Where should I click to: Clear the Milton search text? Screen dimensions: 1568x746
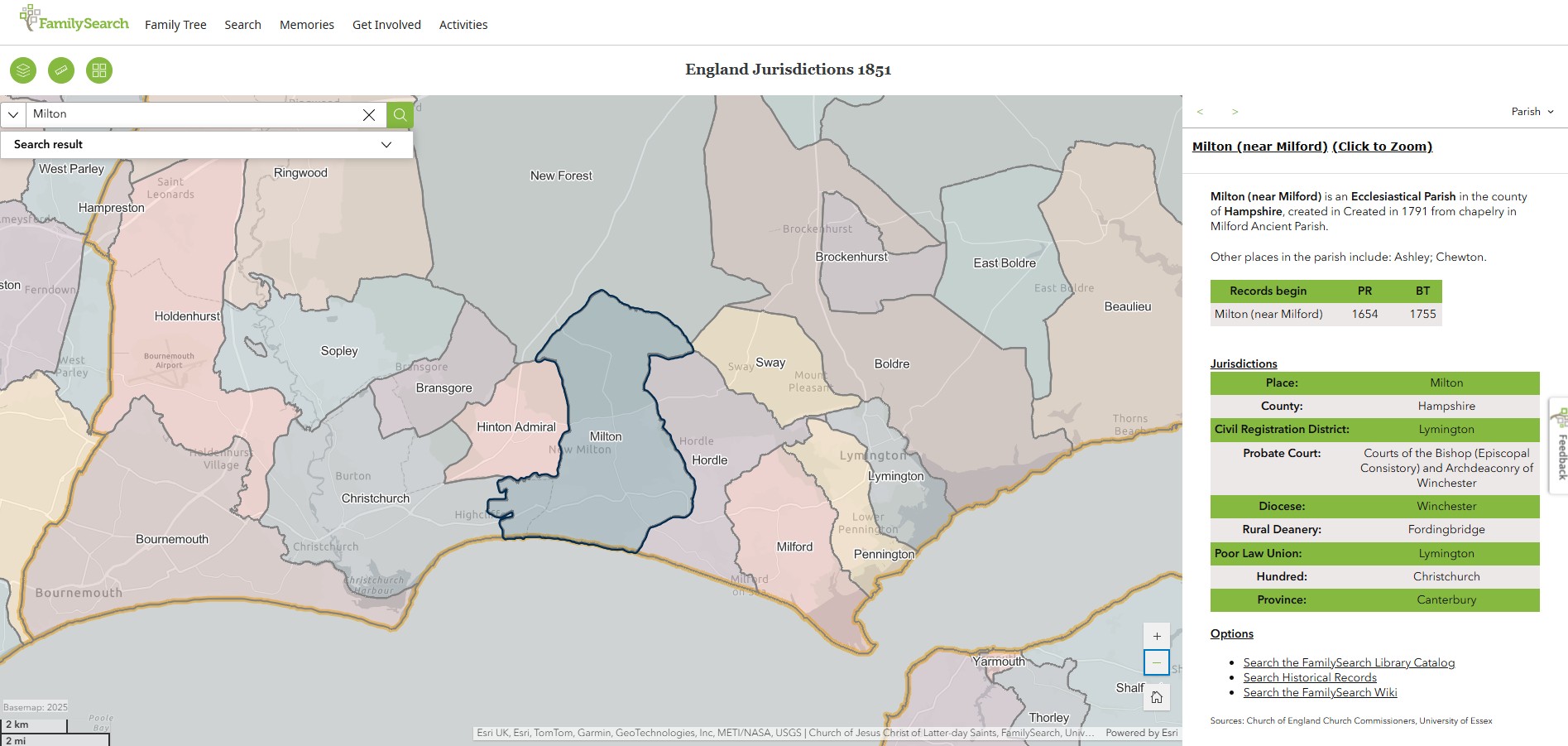coord(369,115)
